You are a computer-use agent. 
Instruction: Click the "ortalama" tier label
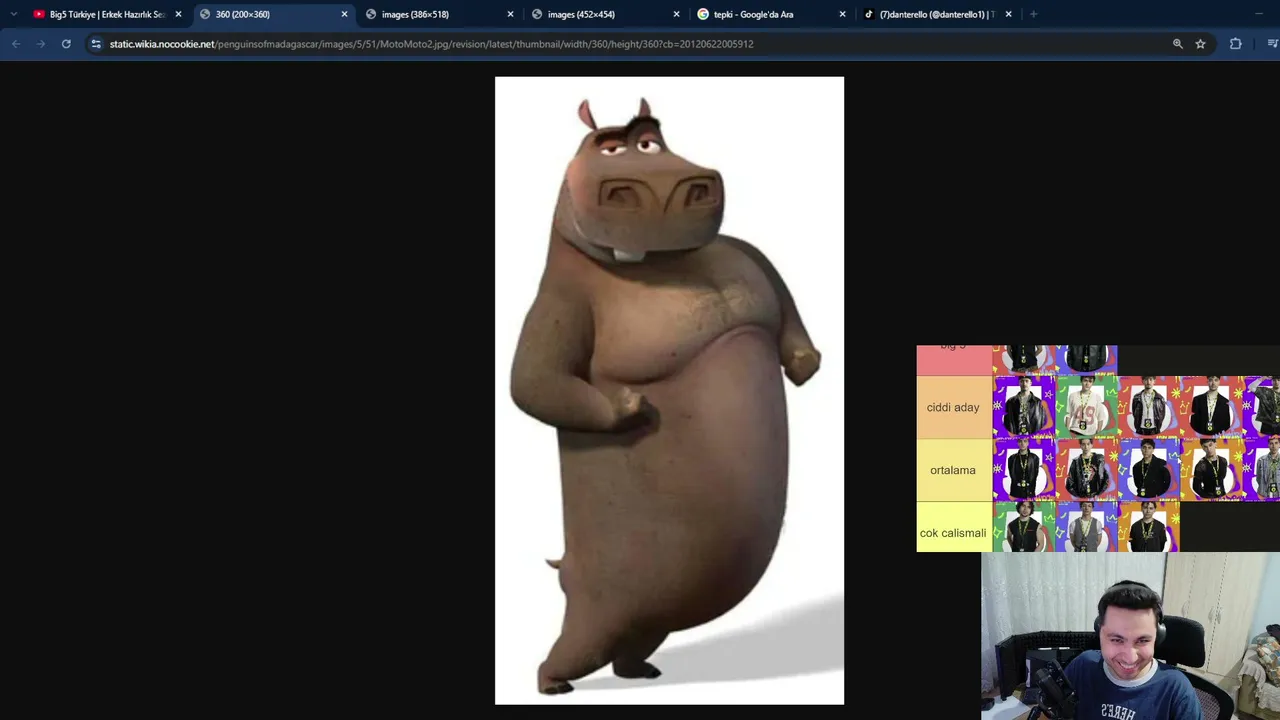pos(953,470)
